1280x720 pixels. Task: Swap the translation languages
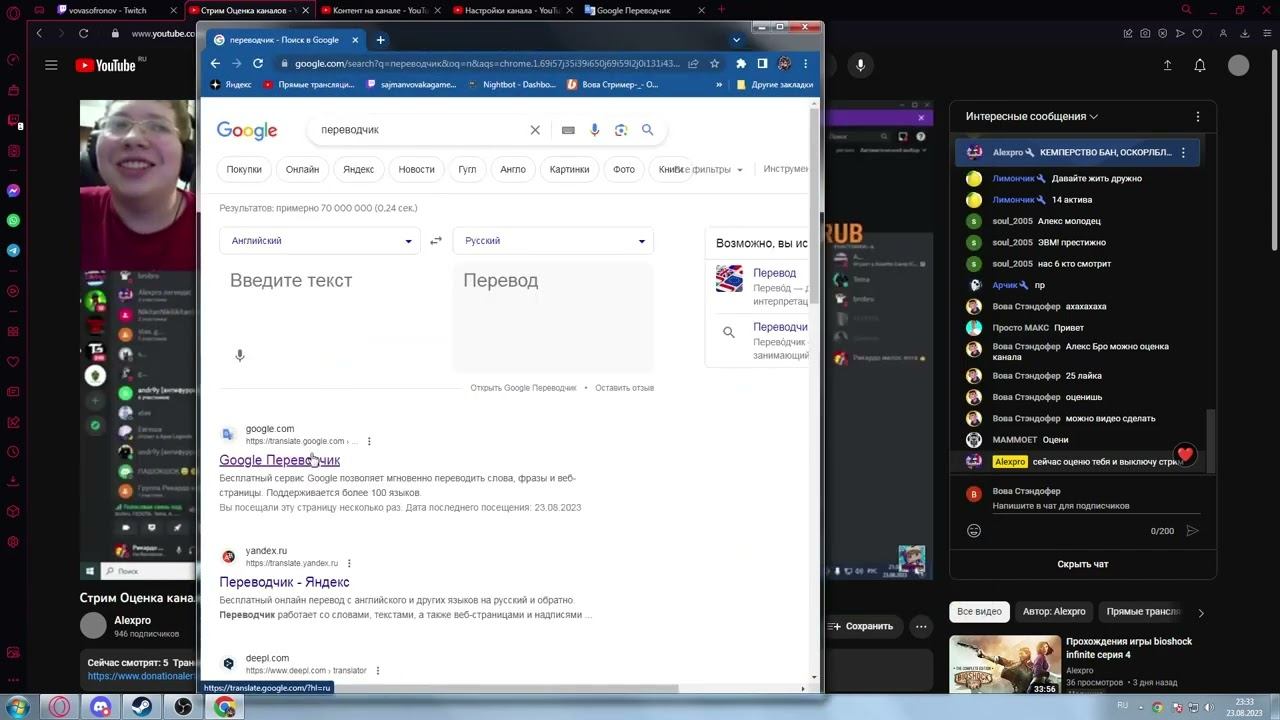coord(436,241)
